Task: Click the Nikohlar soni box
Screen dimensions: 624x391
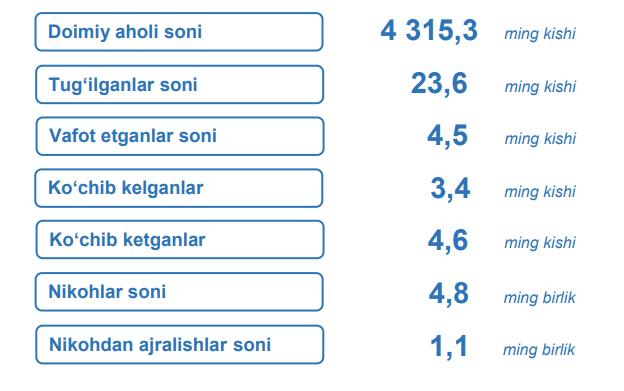Action: click(x=179, y=292)
